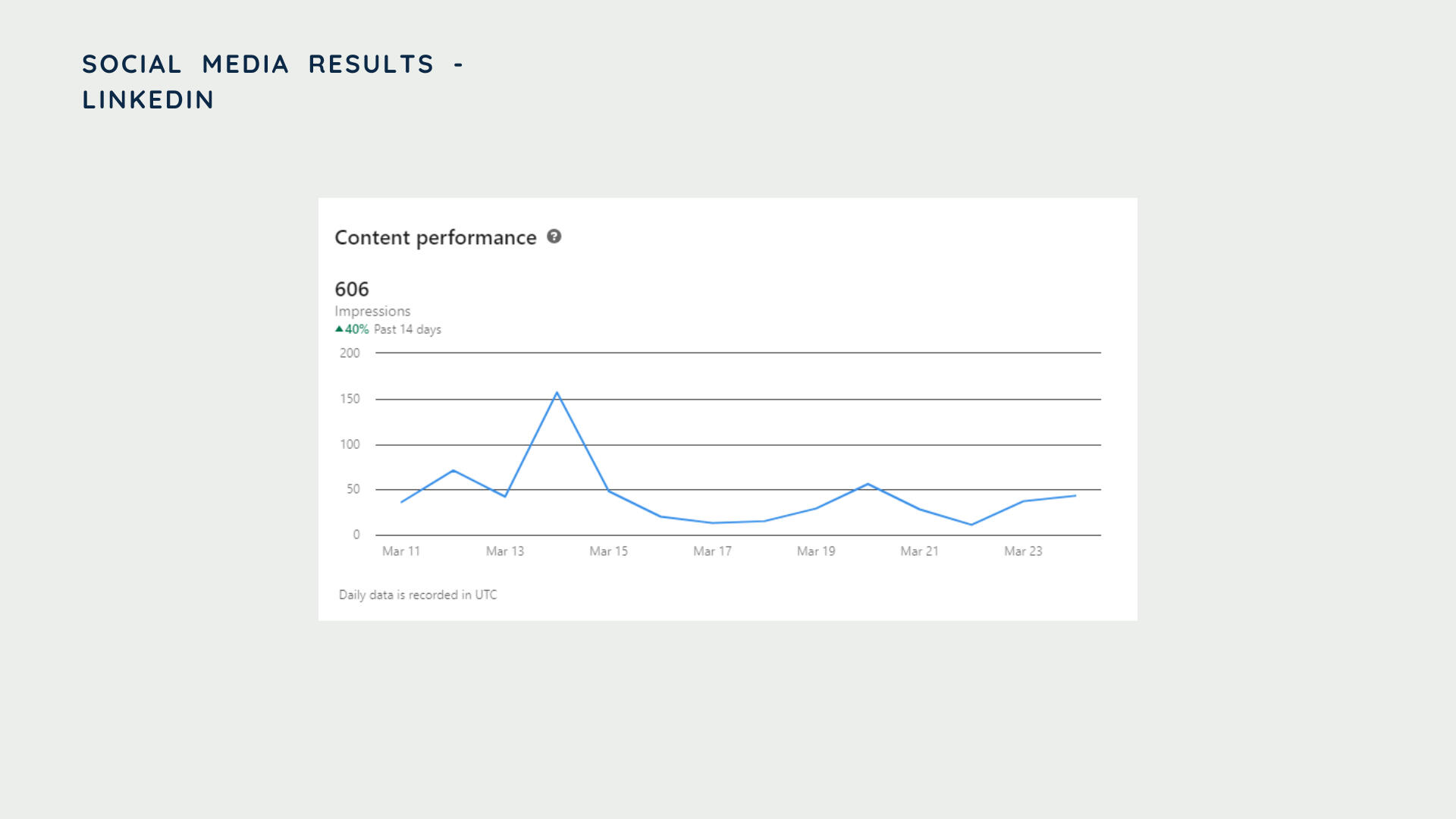The image size is (1456, 819).
Task: Click the 100 y-axis value
Action: [x=350, y=444]
